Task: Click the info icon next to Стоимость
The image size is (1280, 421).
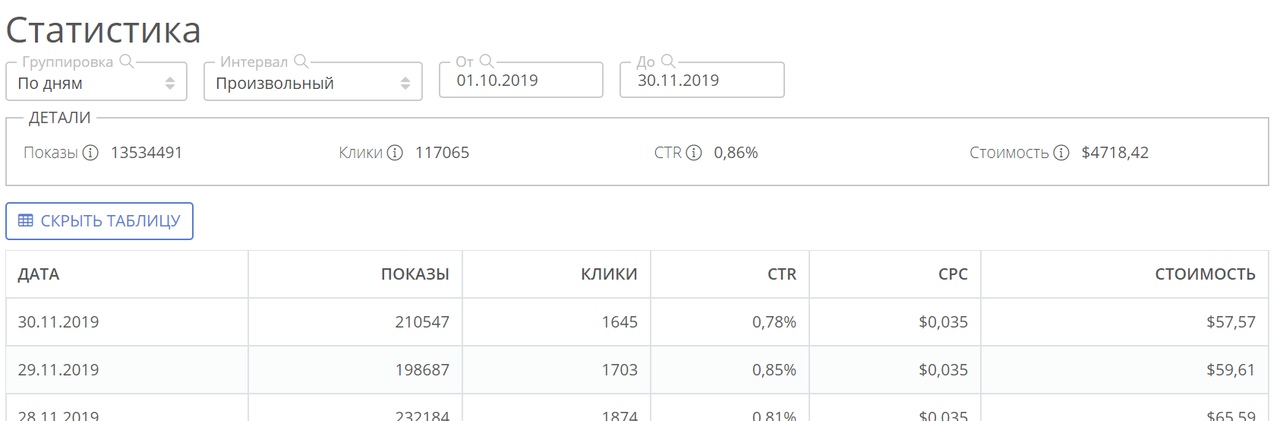Action: coord(1062,153)
